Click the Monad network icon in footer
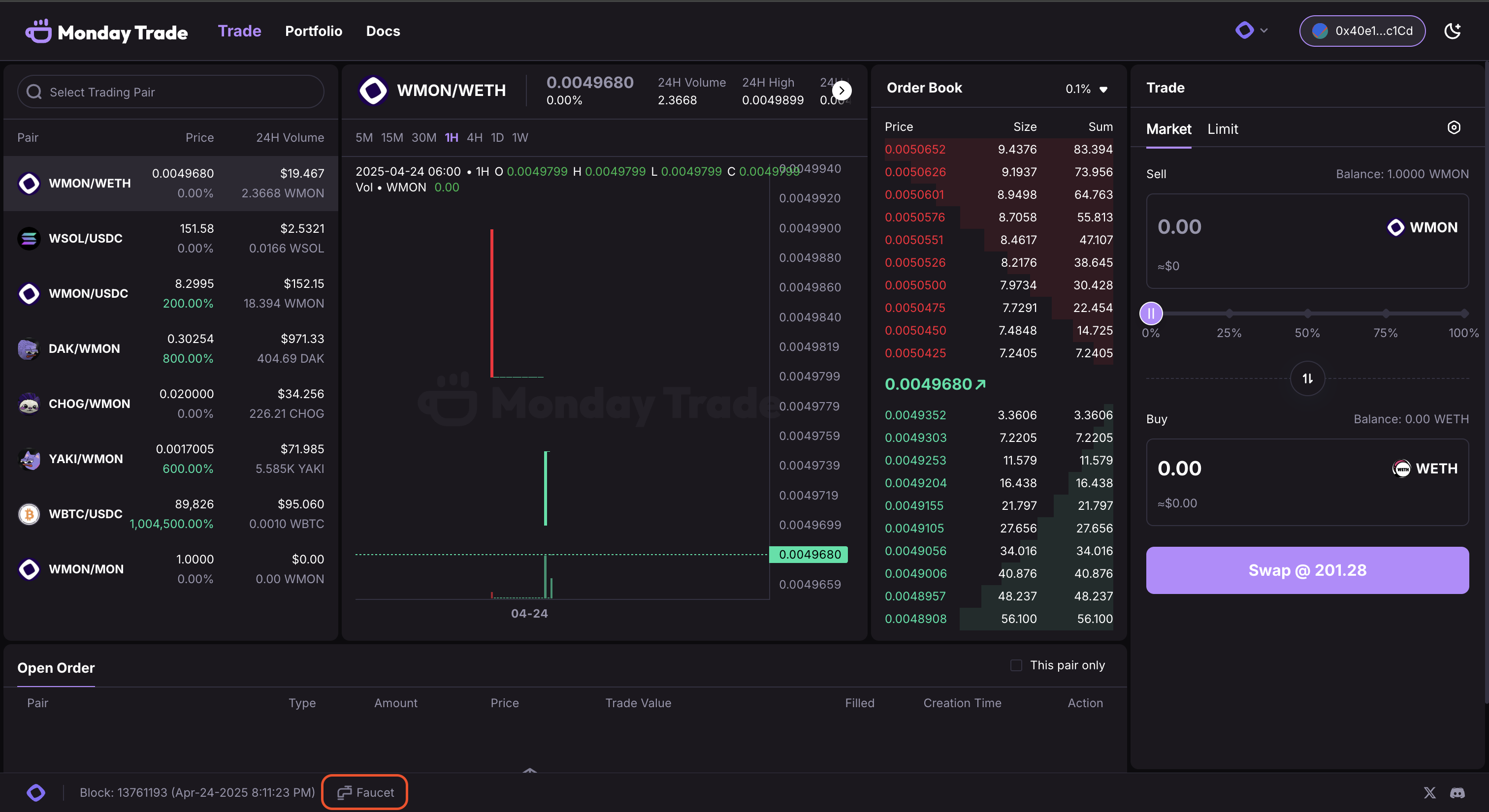 [x=36, y=792]
